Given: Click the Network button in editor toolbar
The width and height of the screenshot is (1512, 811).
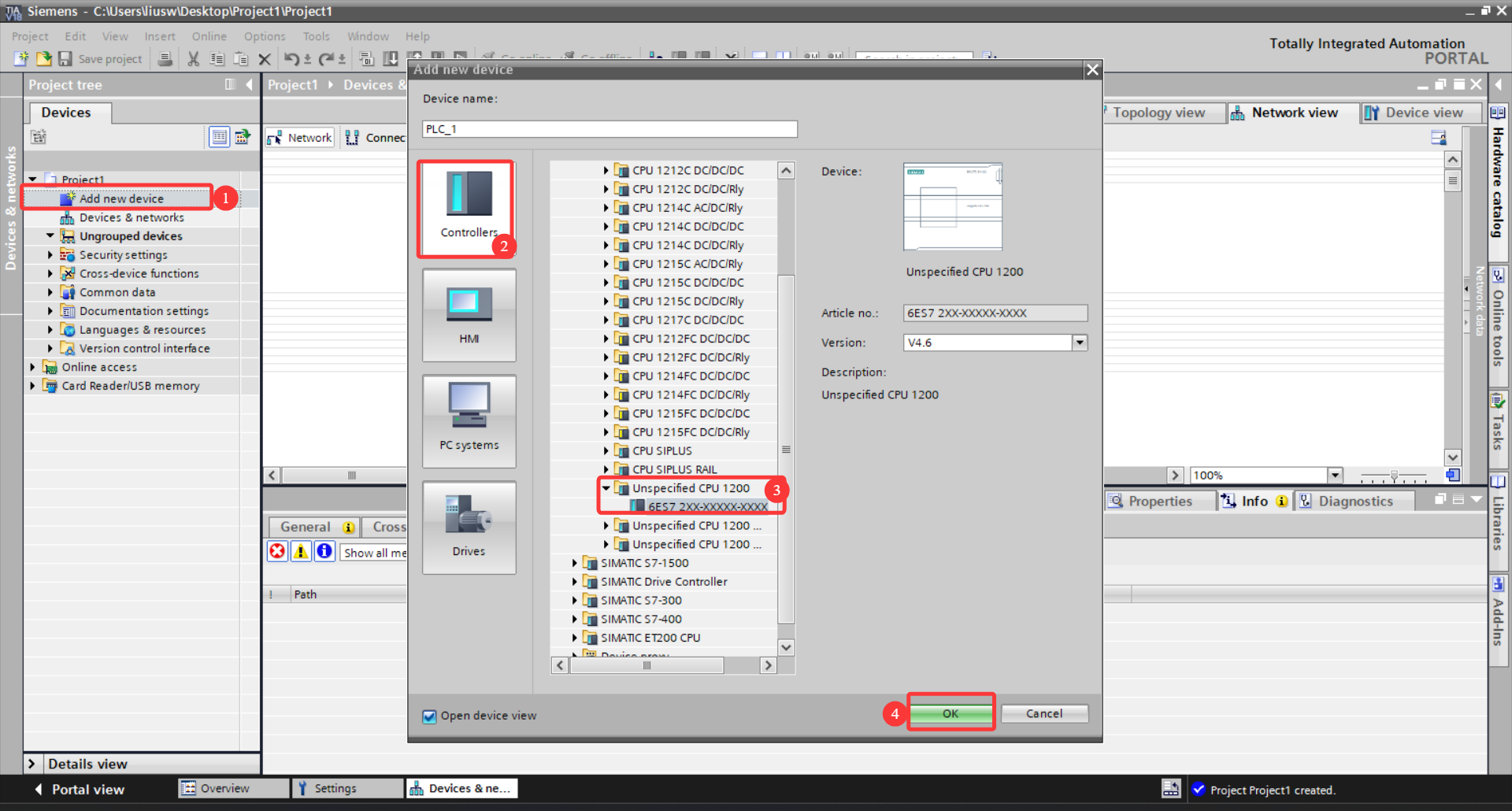Looking at the screenshot, I should coord(300,138).
